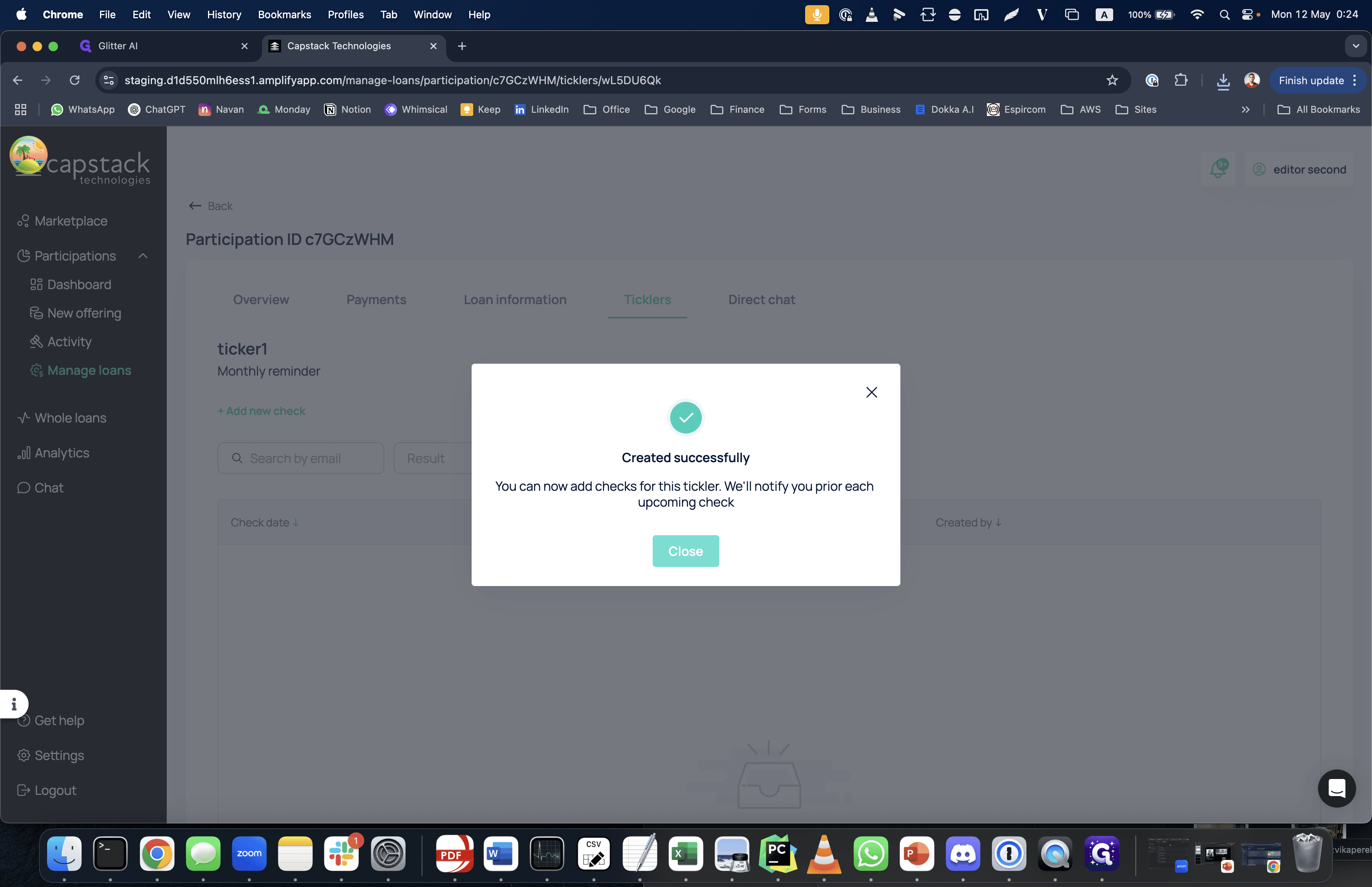The height and width of the screenshot is (887, 1372).
Task: Sort by Check date column
Action: click(x=264, y=523)
